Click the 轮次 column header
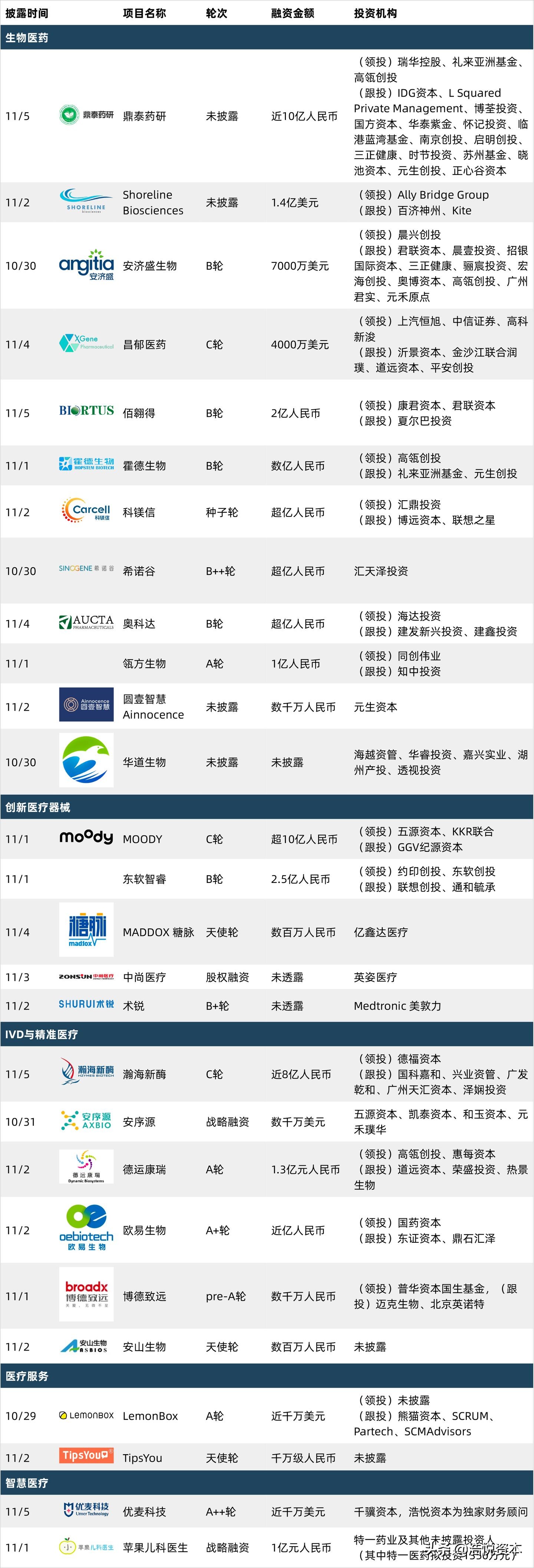 [x=217, y=13]
